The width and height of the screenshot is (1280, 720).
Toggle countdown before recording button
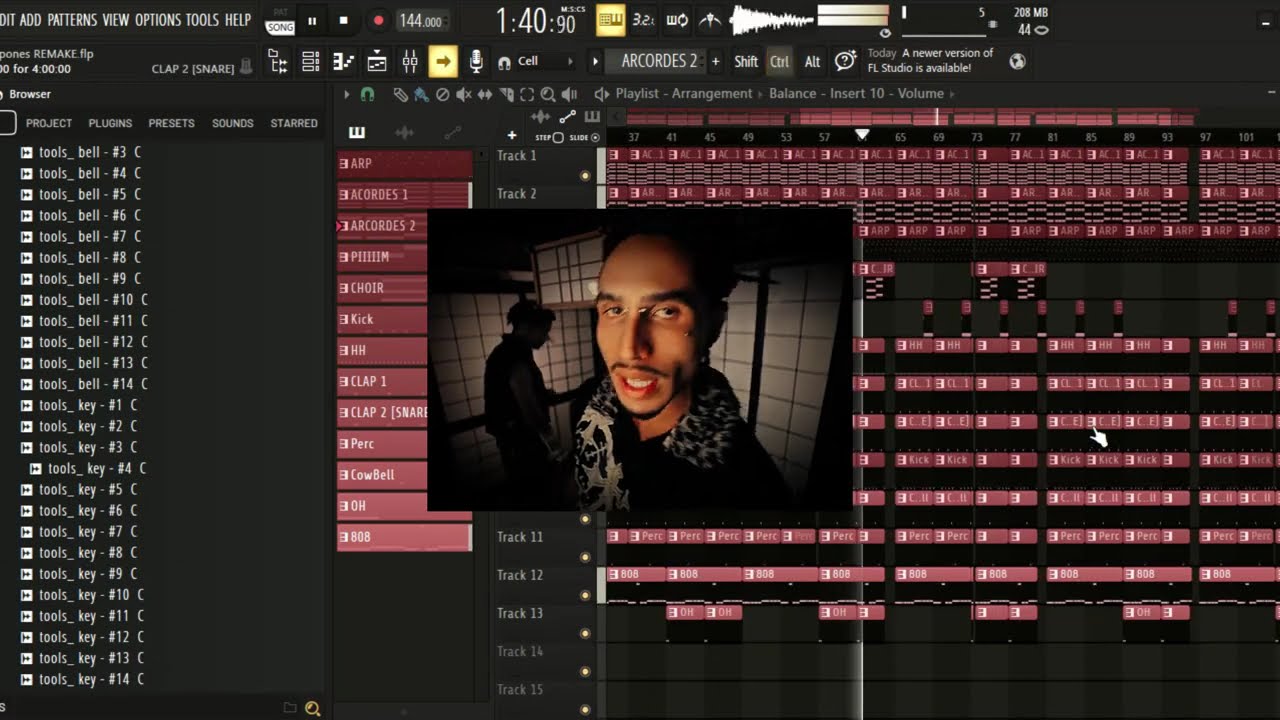pyautogui.click(x=643, y=19)
